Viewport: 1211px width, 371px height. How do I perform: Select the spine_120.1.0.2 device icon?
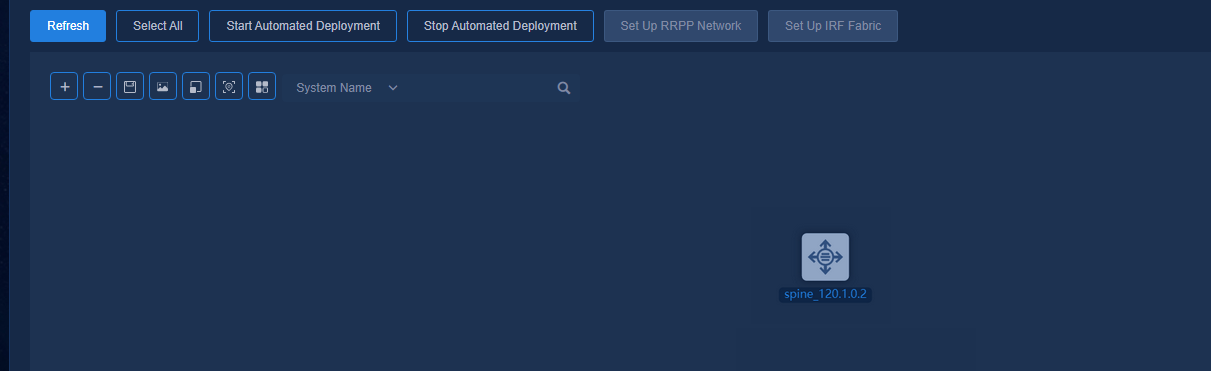(825, 257)
